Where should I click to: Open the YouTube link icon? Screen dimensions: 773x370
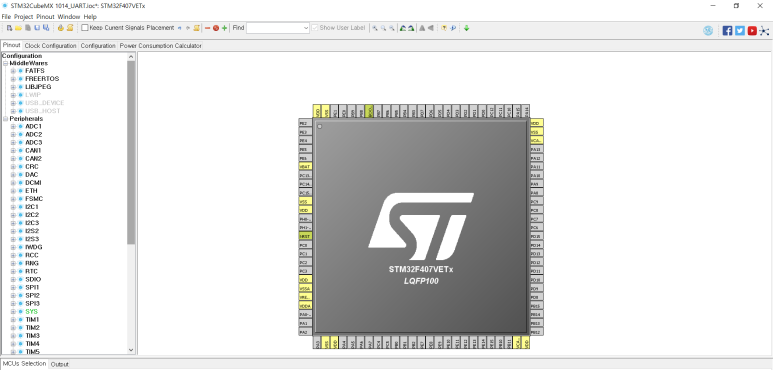pyautogui.click(x=752, y=31)
